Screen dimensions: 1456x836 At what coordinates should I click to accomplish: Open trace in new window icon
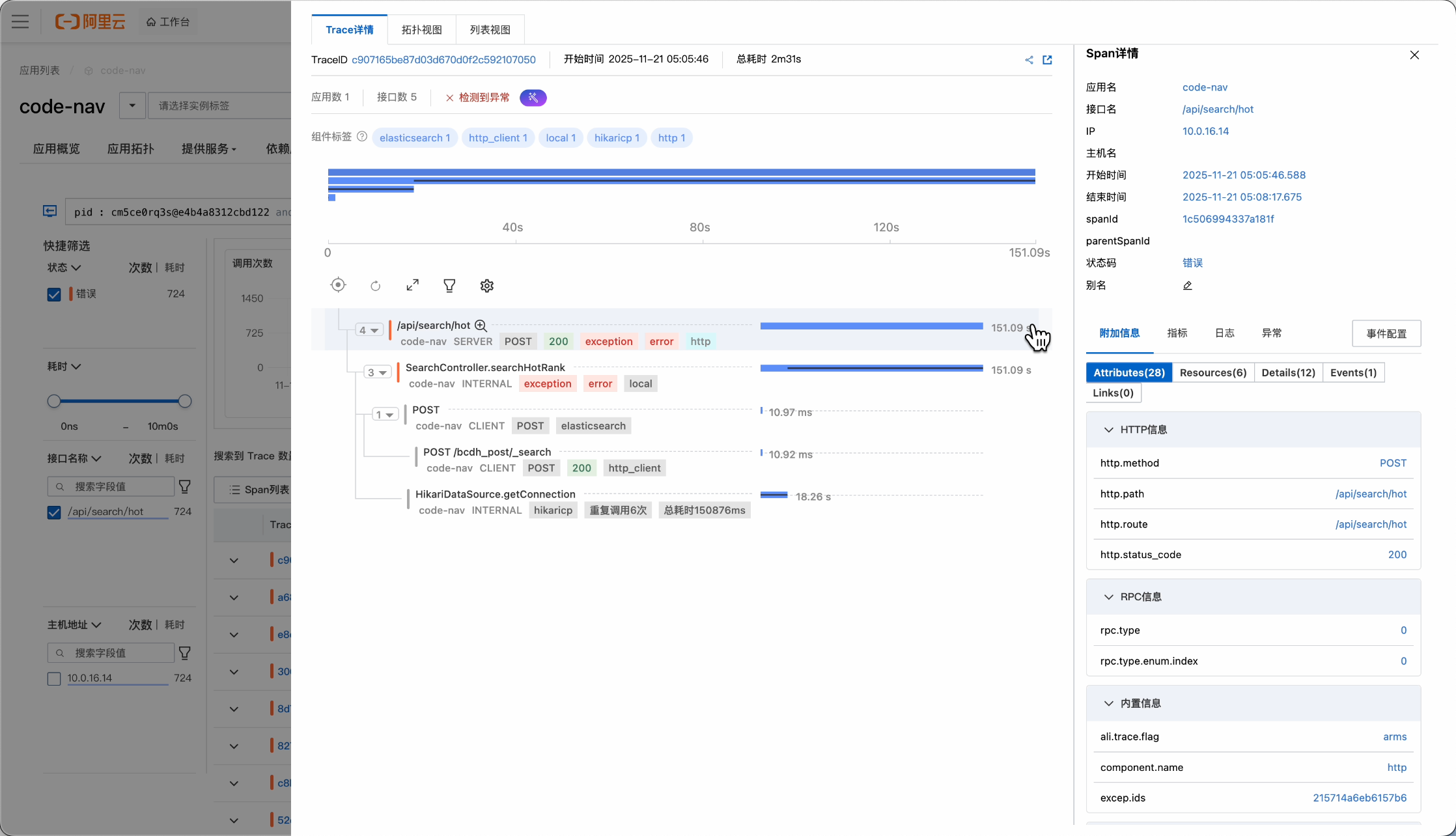pyautogui.click(x=1047, y=60)
